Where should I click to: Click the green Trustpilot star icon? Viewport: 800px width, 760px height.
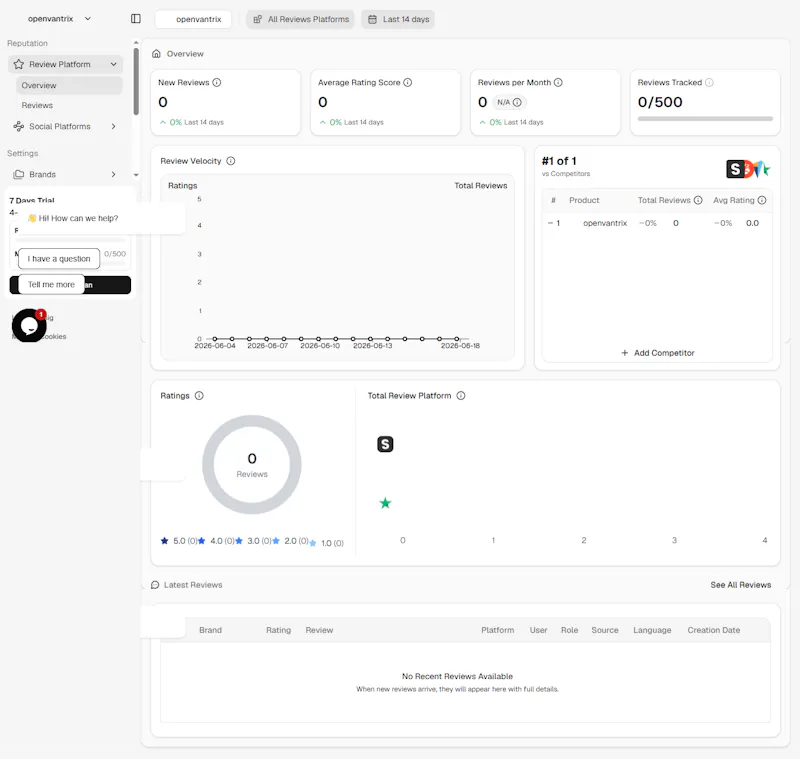tap(385, 503)
